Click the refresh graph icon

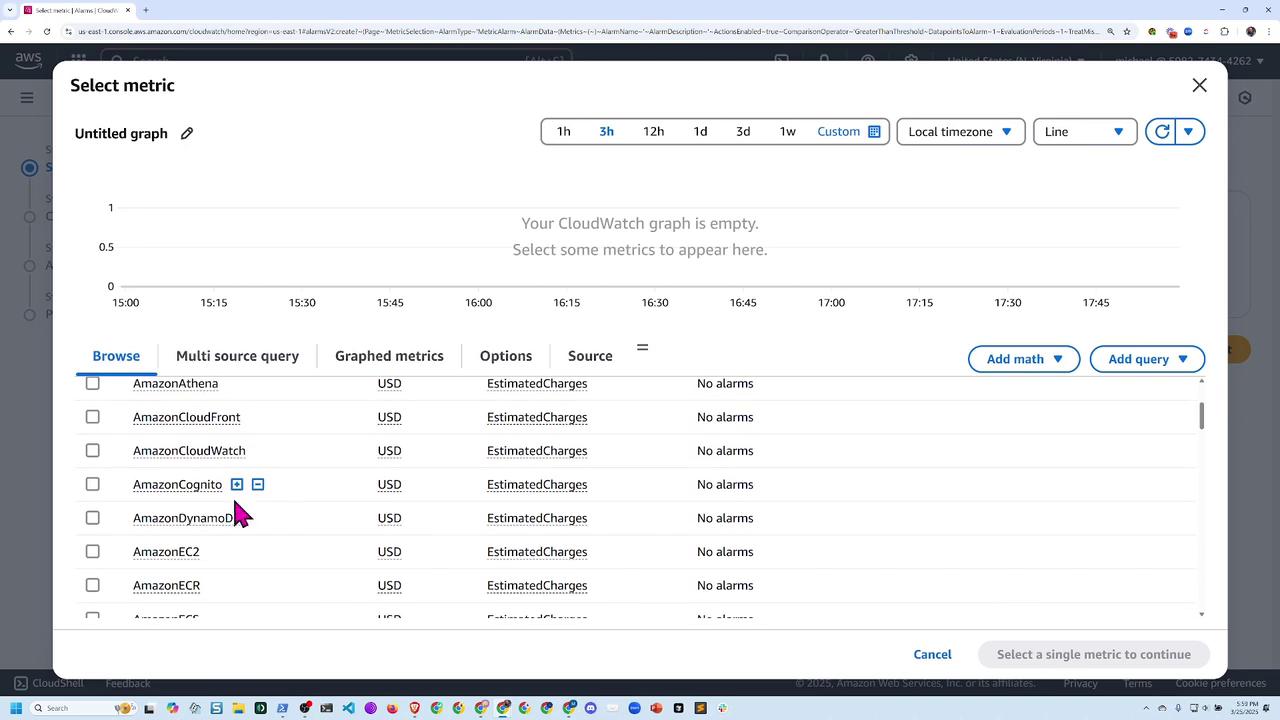[x=1161, y=132]
